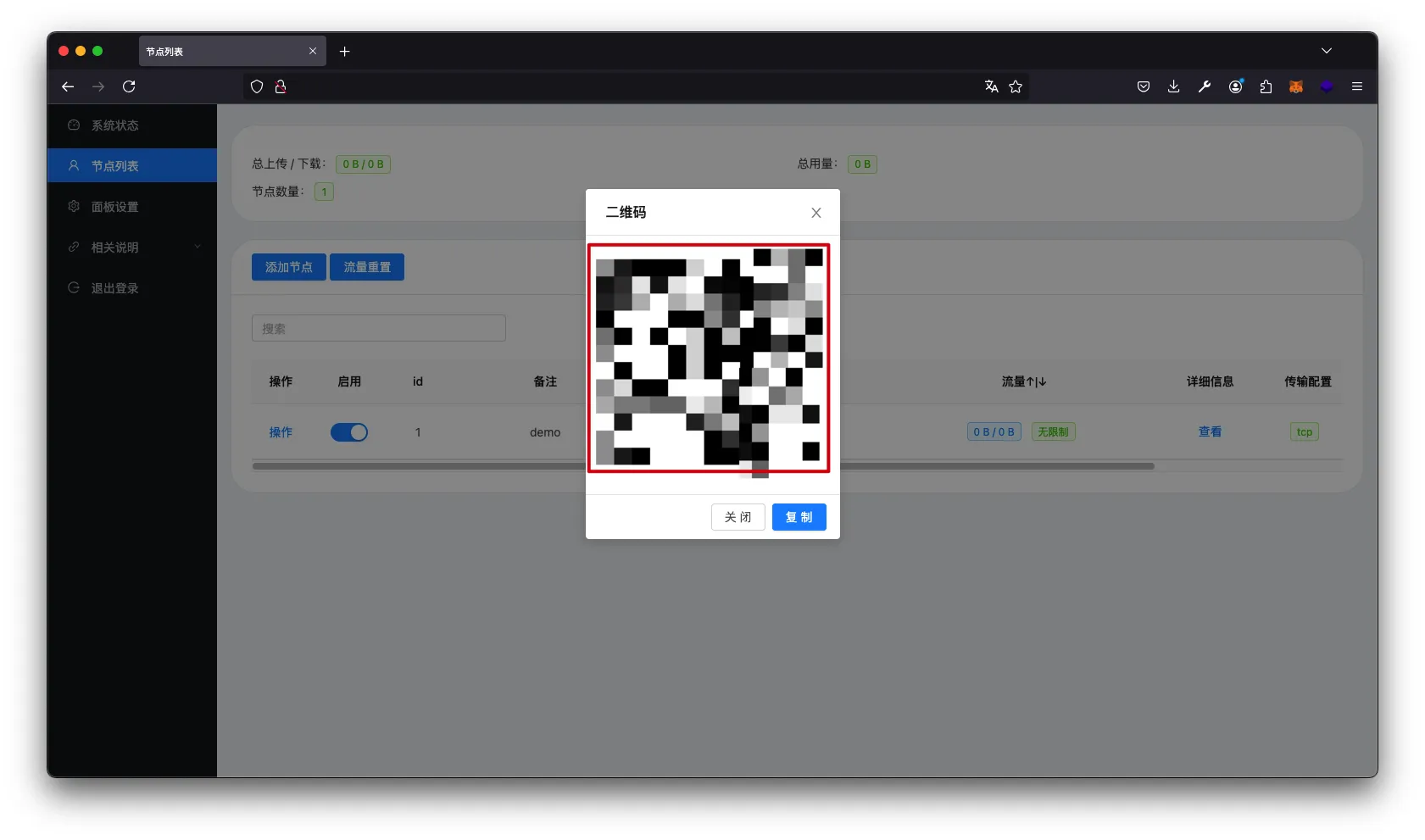Select 面板设置 in the sidebar
The height and width of the screenshot is (840, 1425).
pyautogui.click(x=115, y=207)
